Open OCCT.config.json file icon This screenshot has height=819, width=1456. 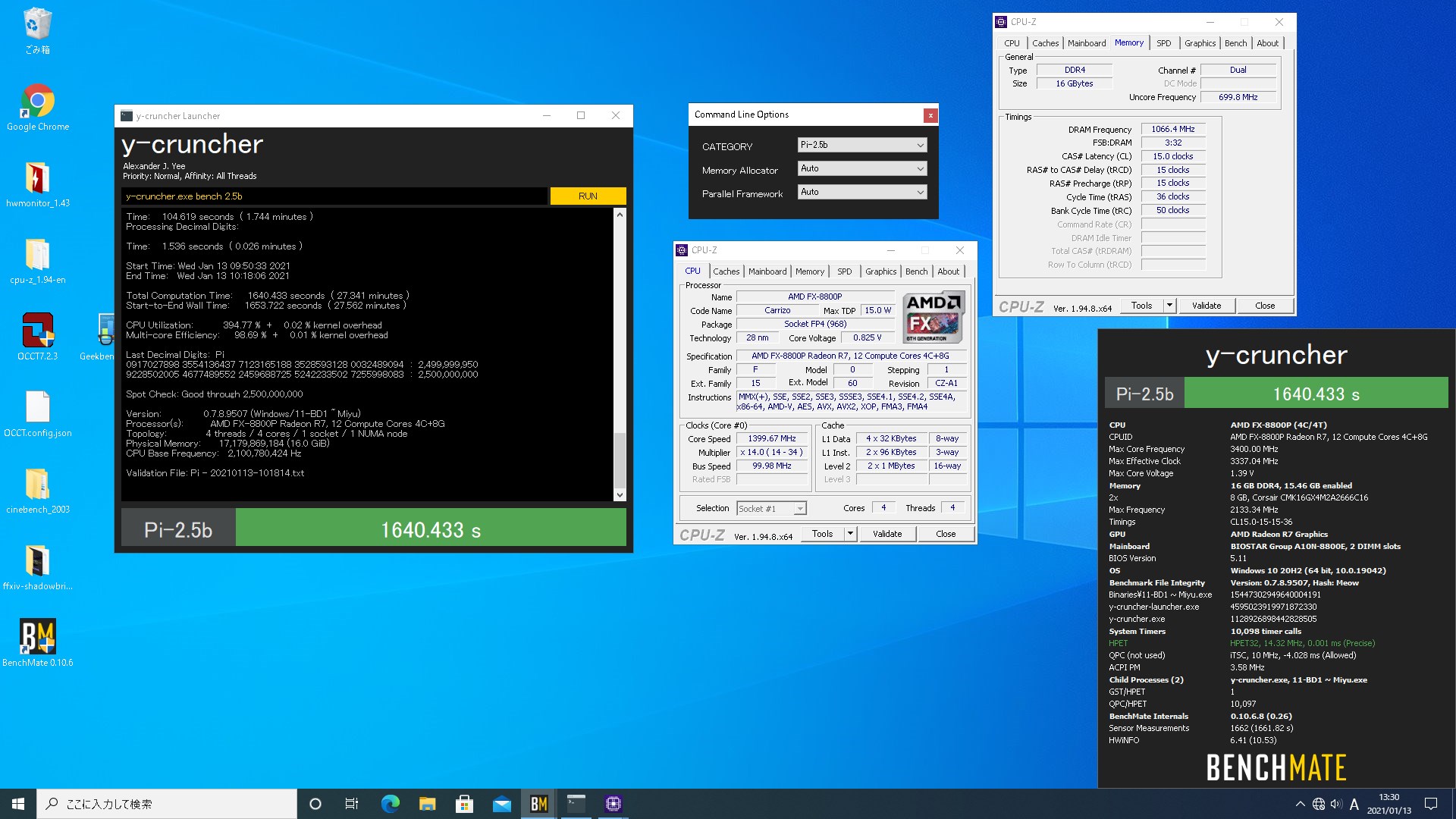click(37, 414)
